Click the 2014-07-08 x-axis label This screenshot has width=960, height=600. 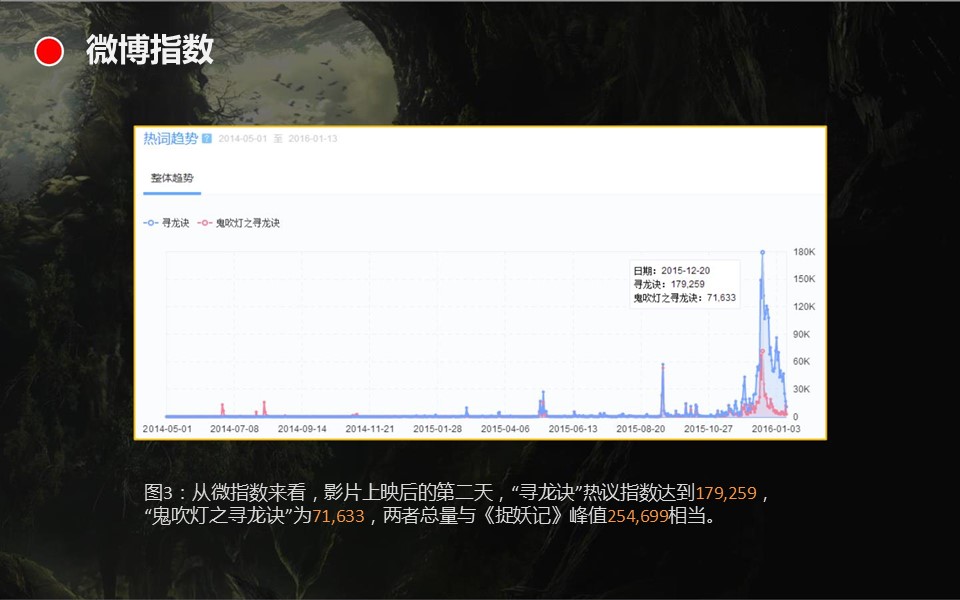tap(234, 429)
